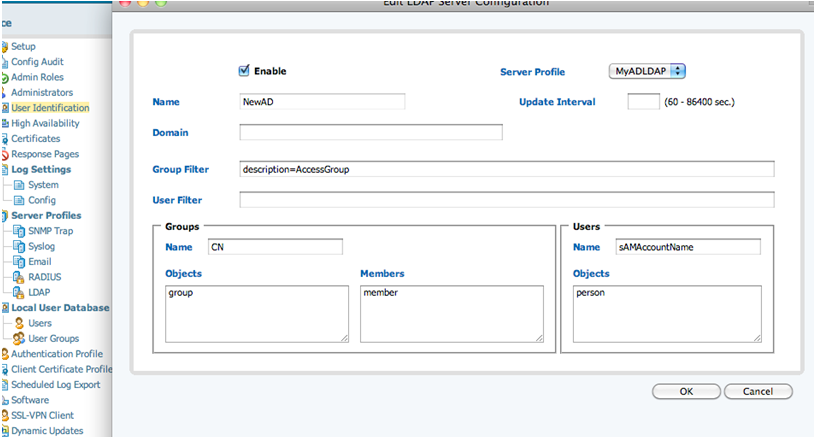
Task: Click the User Identification icon
Action: point(5,108)
